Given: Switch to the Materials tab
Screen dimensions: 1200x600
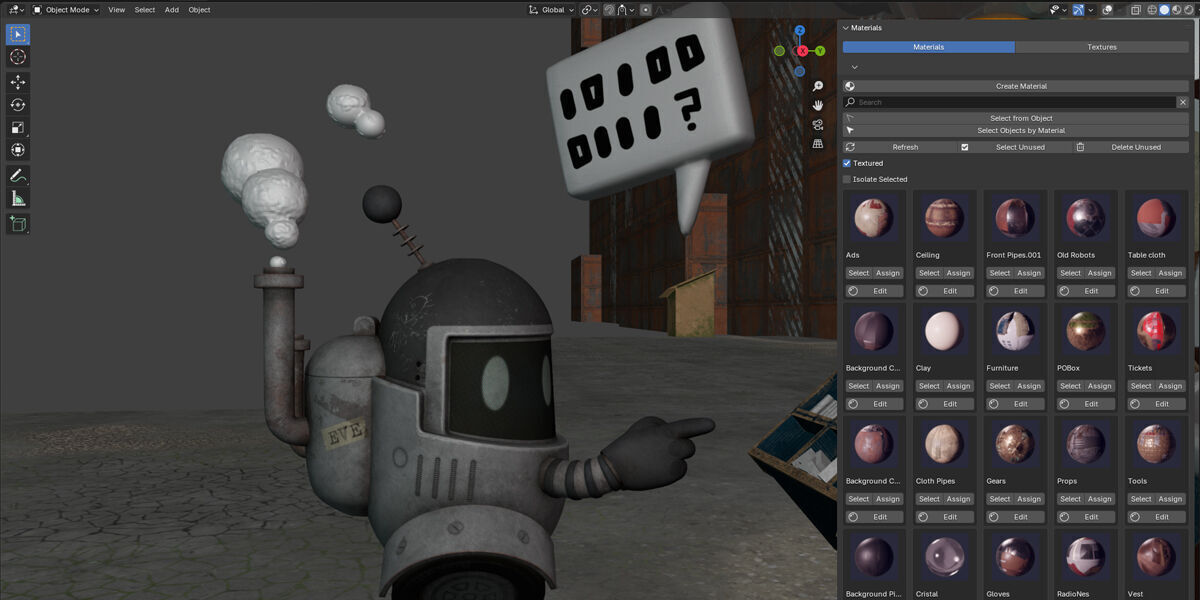Looking at the screenshot, I should pos(929,47).
